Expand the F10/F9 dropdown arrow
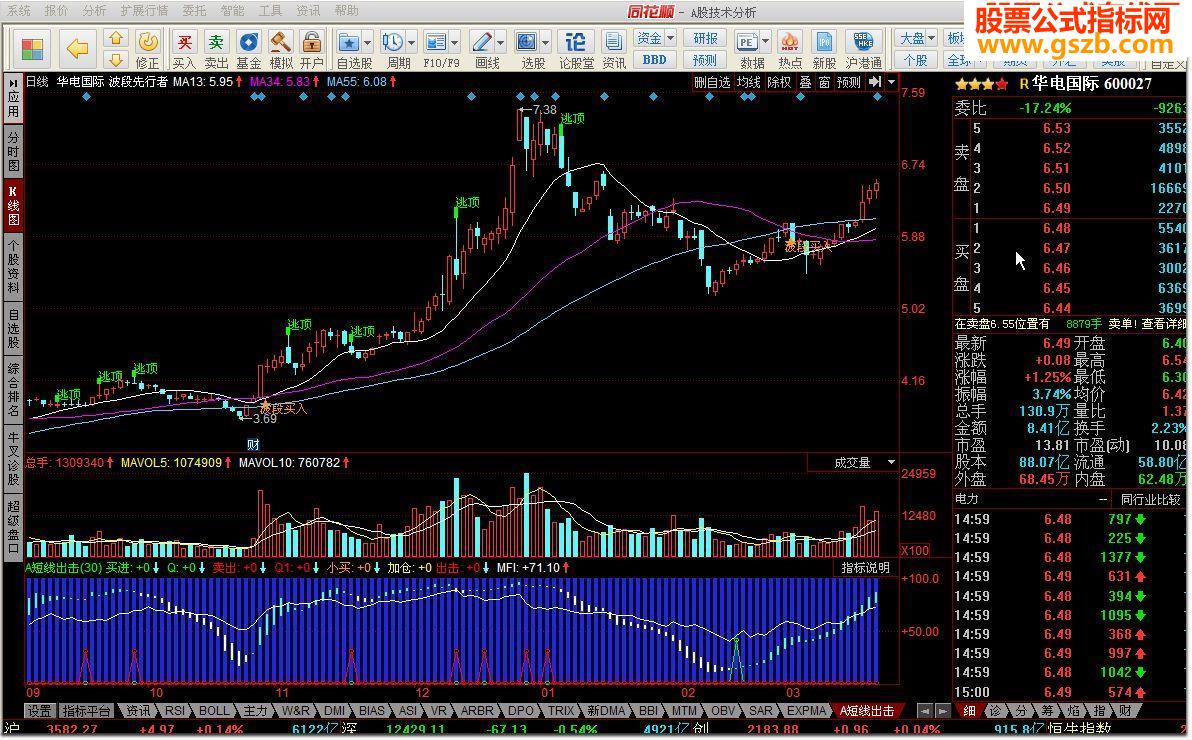The width and height of the screenshot is (1192, 740). pyautogui.click(x=455, y=43)
